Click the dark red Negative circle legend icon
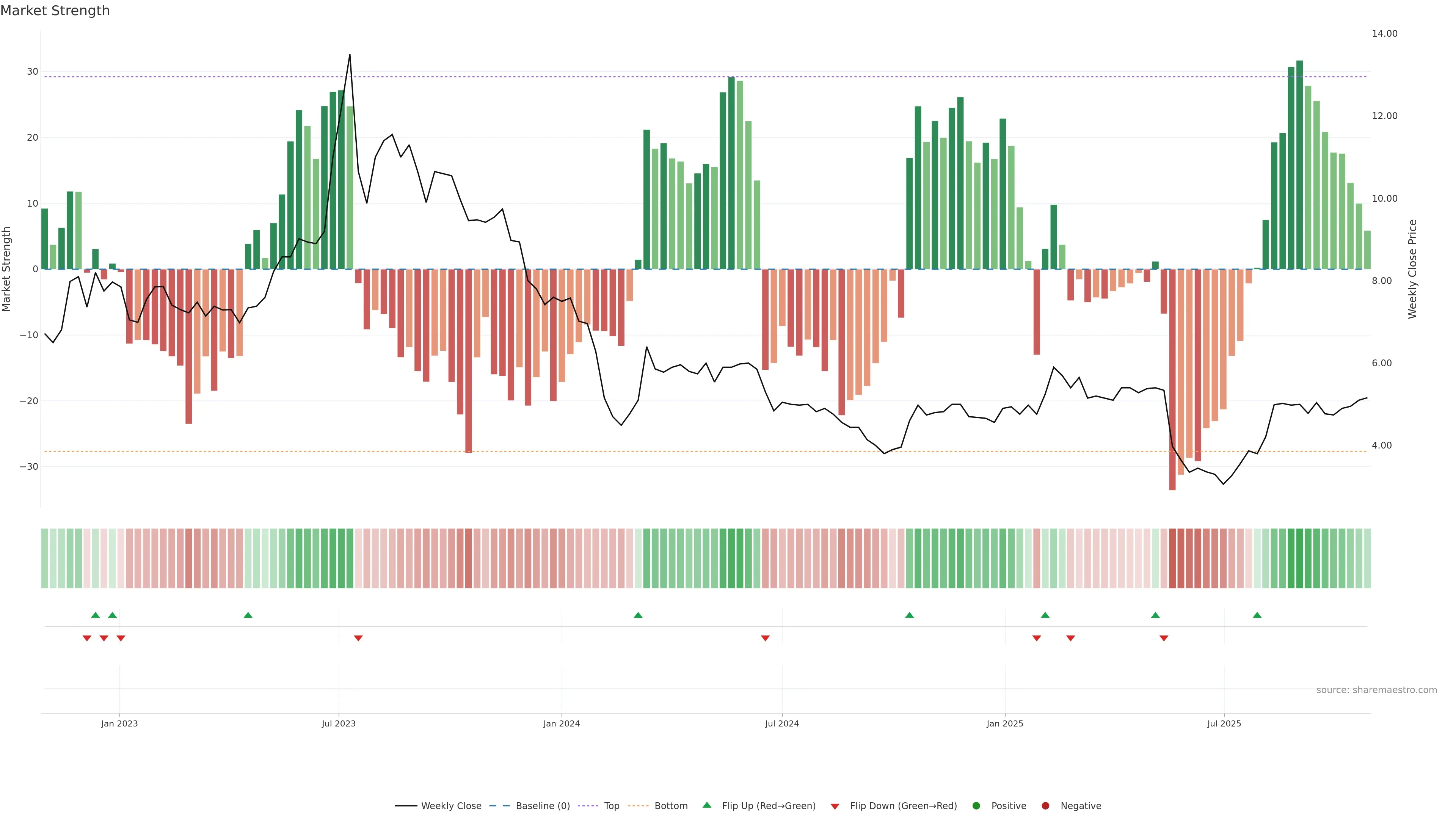Image resolution: width=1456 pixels, height=819 pixels. [1045, 805]
